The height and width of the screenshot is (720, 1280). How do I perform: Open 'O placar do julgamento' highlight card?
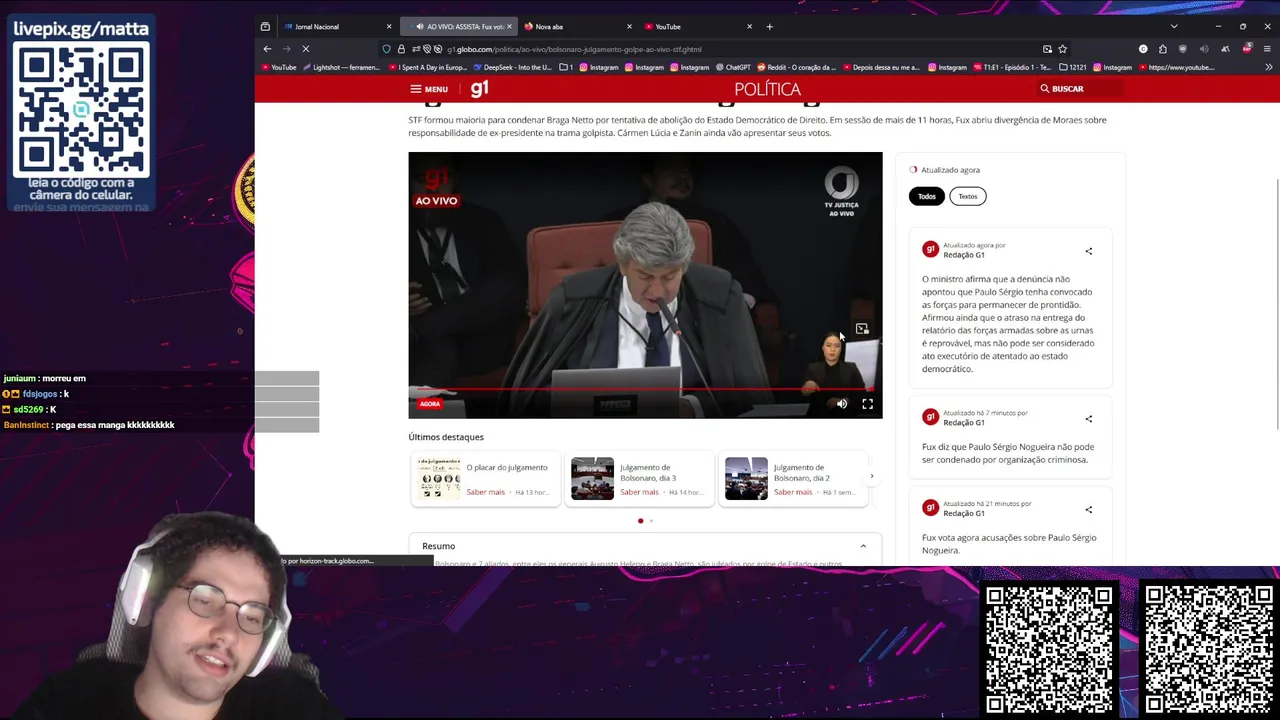(485, 479)
